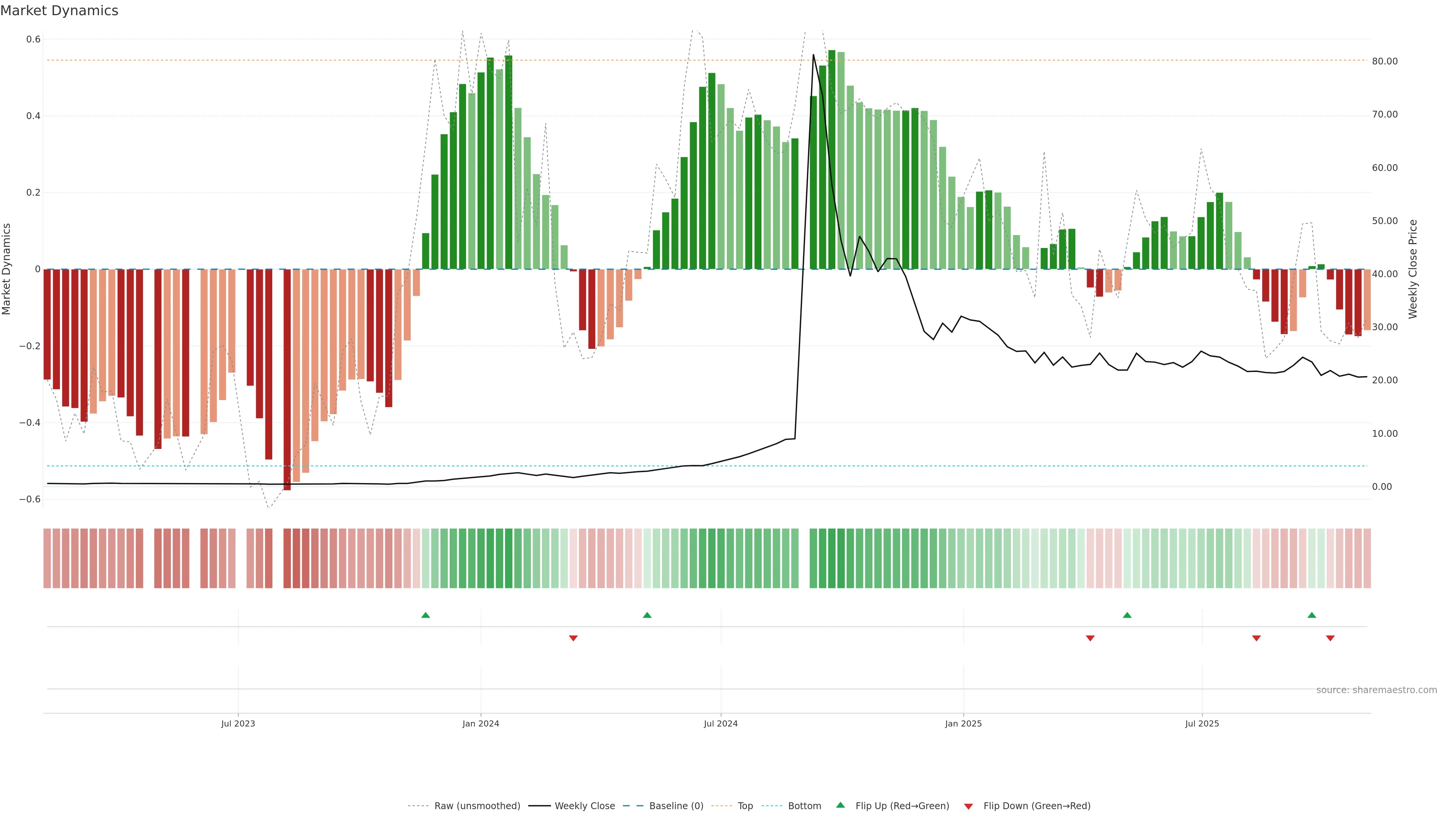Toggle the Baseline (0) legend entry
1456x819 pixels.
(676, 806)
